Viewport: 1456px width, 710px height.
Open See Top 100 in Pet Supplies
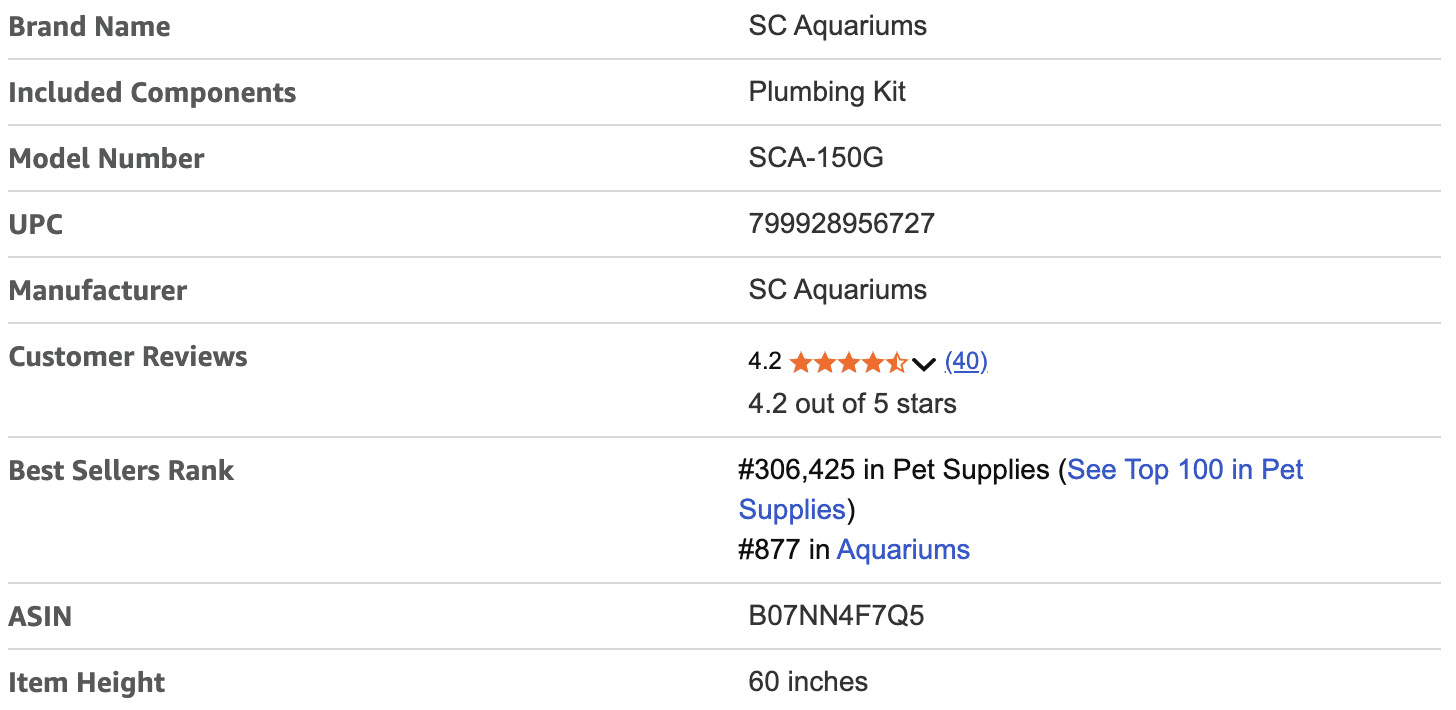pyautogui.click(x=1185, y=470)
